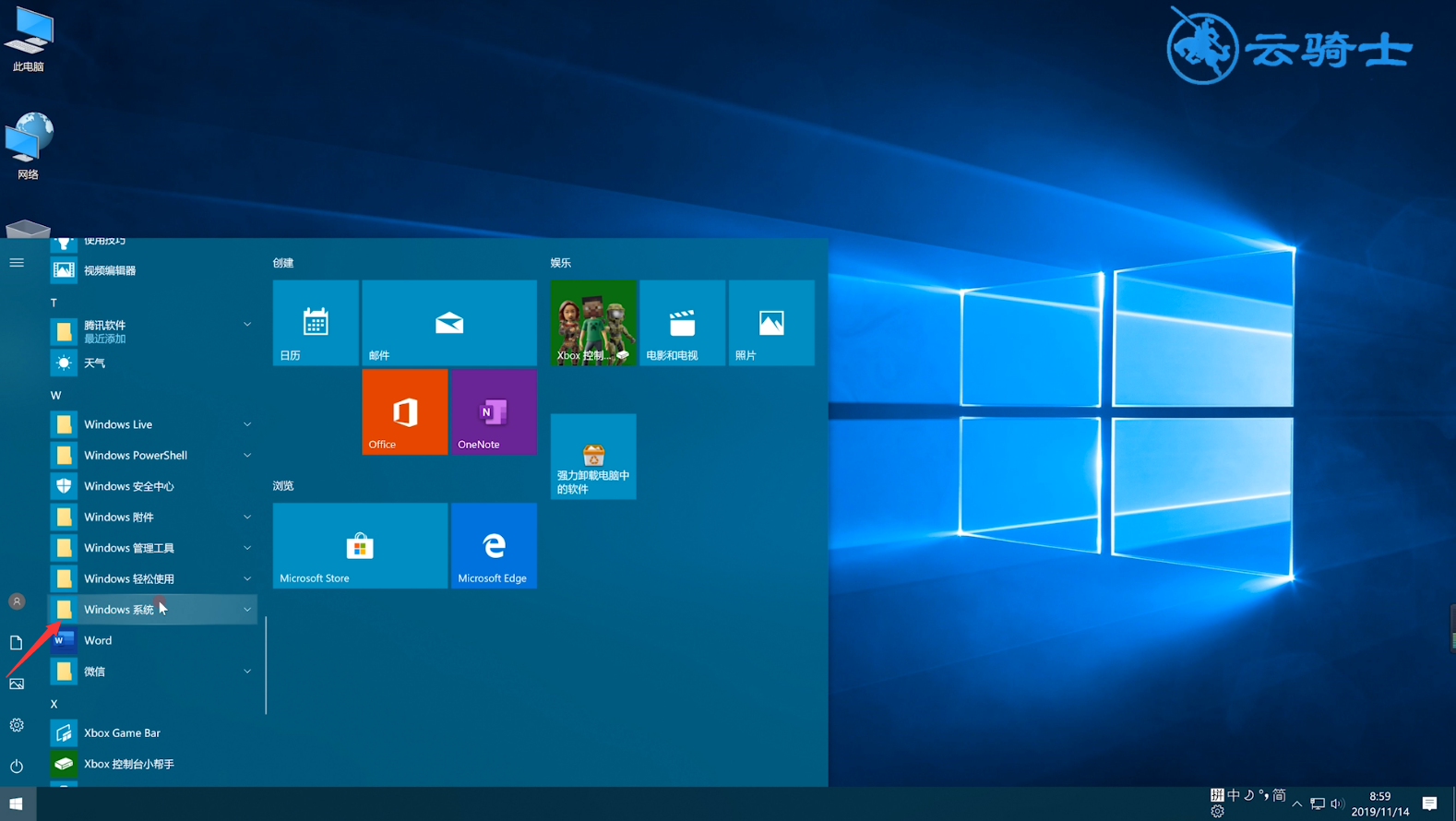Jump via the letter W header
1456x821 pixels.
point(55,396)
